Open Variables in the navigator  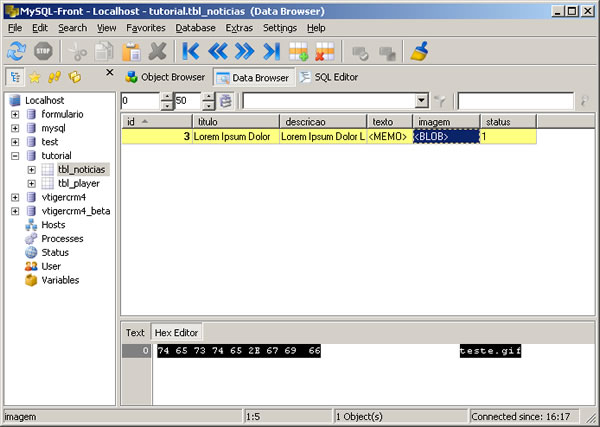(60, 280)
